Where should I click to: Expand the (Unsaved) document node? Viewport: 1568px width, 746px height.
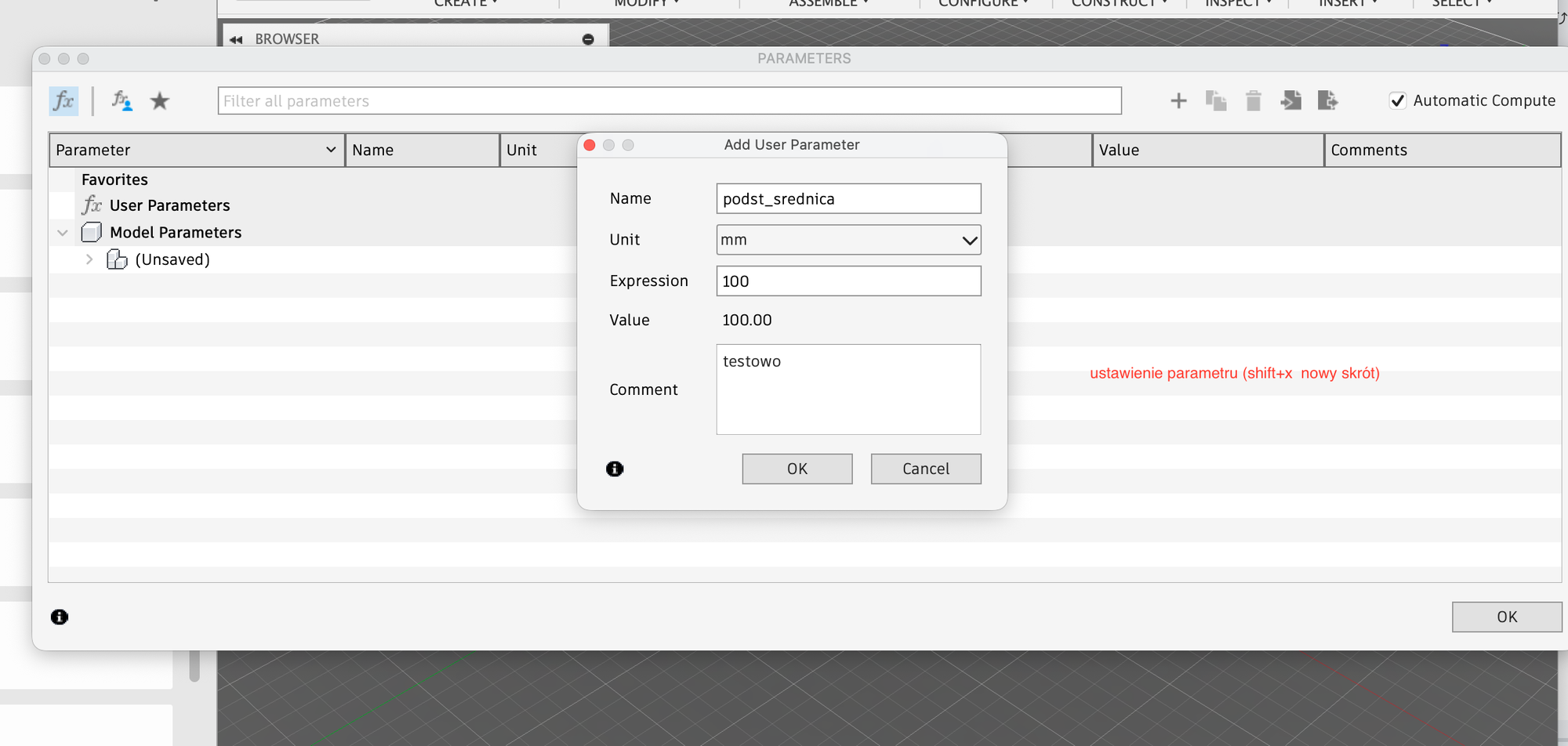point(89,259)
